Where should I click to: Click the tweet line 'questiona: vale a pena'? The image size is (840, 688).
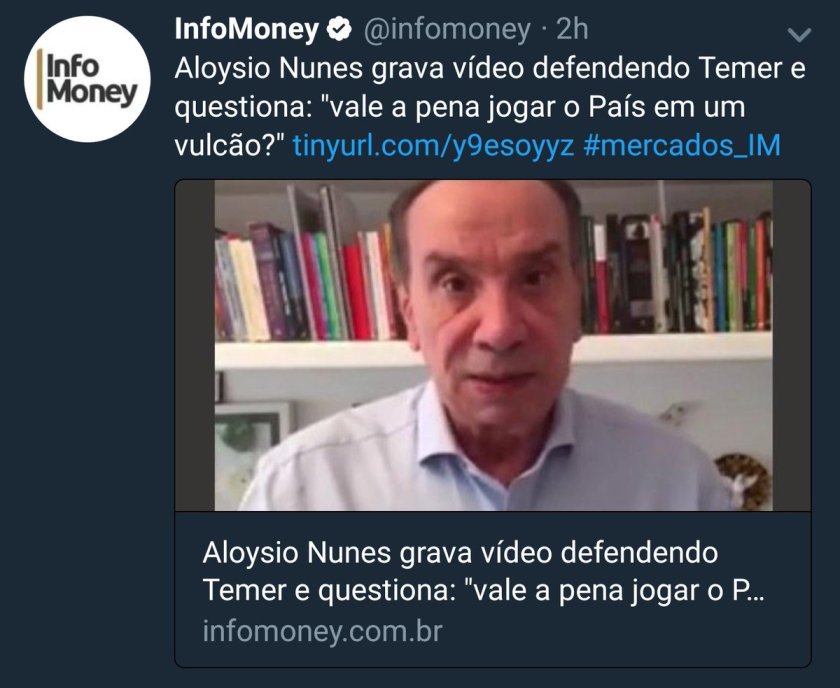(460, 108)
